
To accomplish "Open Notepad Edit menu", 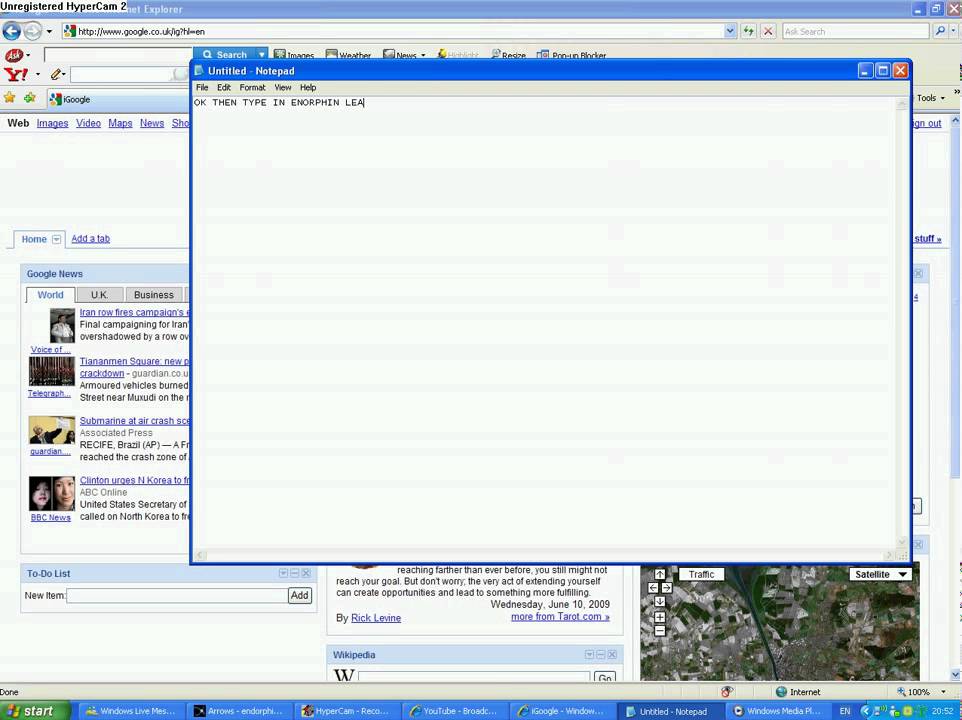I will [x=224, y=88].
